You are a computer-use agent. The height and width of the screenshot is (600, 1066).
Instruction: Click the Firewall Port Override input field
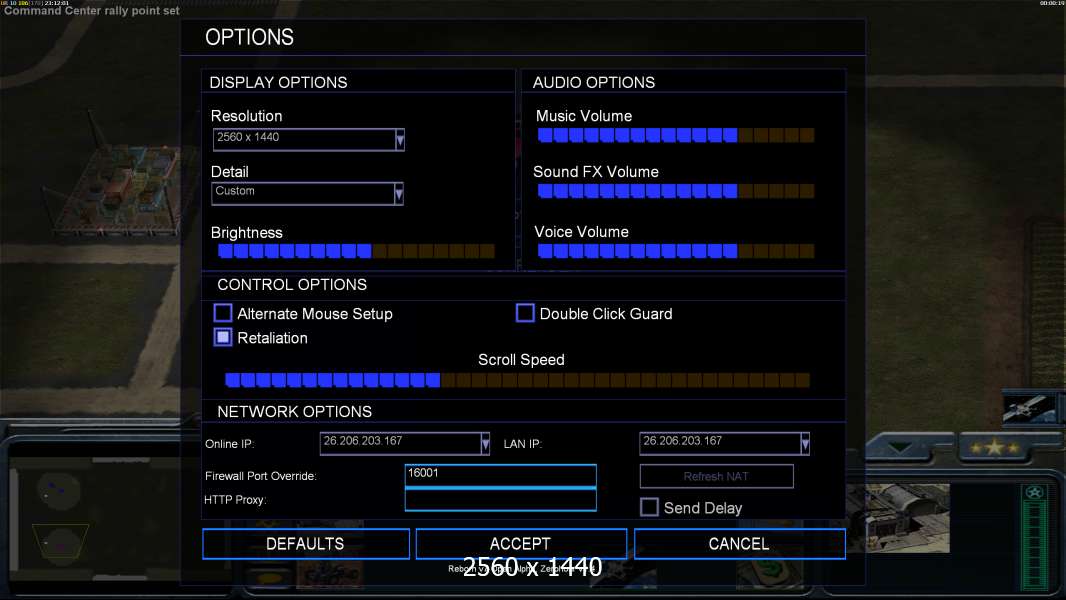(500, 475)
